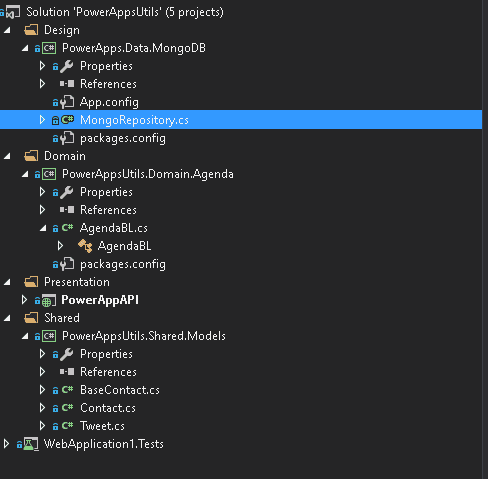Click the Solution 'PowerAppsUtils' Visual Studio icon
Viewport: 488px width, 479px height.
[13, 12]
